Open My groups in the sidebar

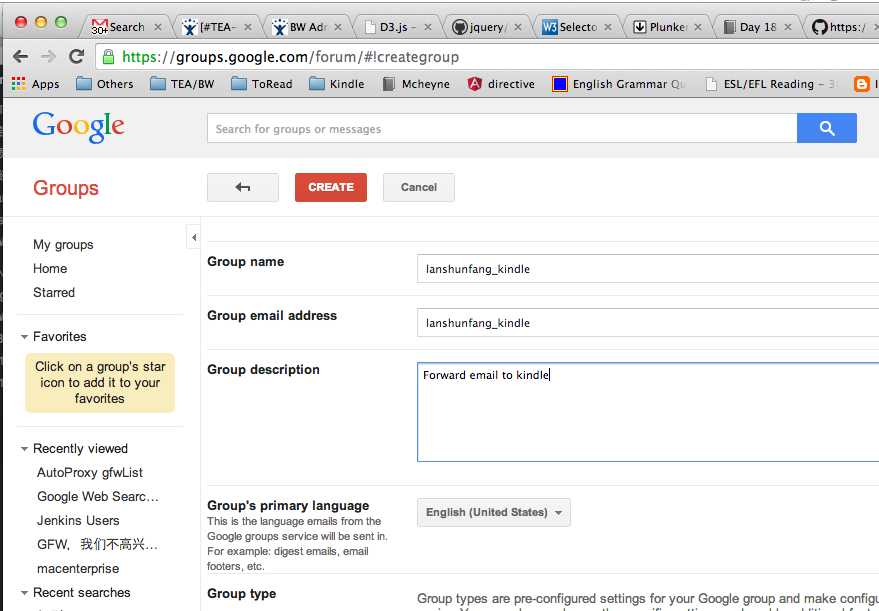point(63,245)
